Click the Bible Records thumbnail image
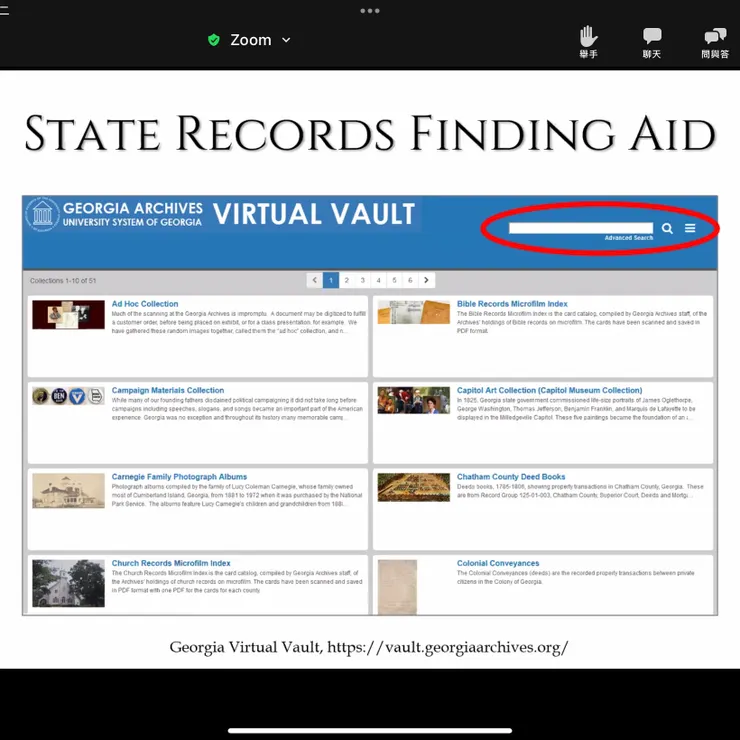The image size is (740, 740). coord(414,312)
